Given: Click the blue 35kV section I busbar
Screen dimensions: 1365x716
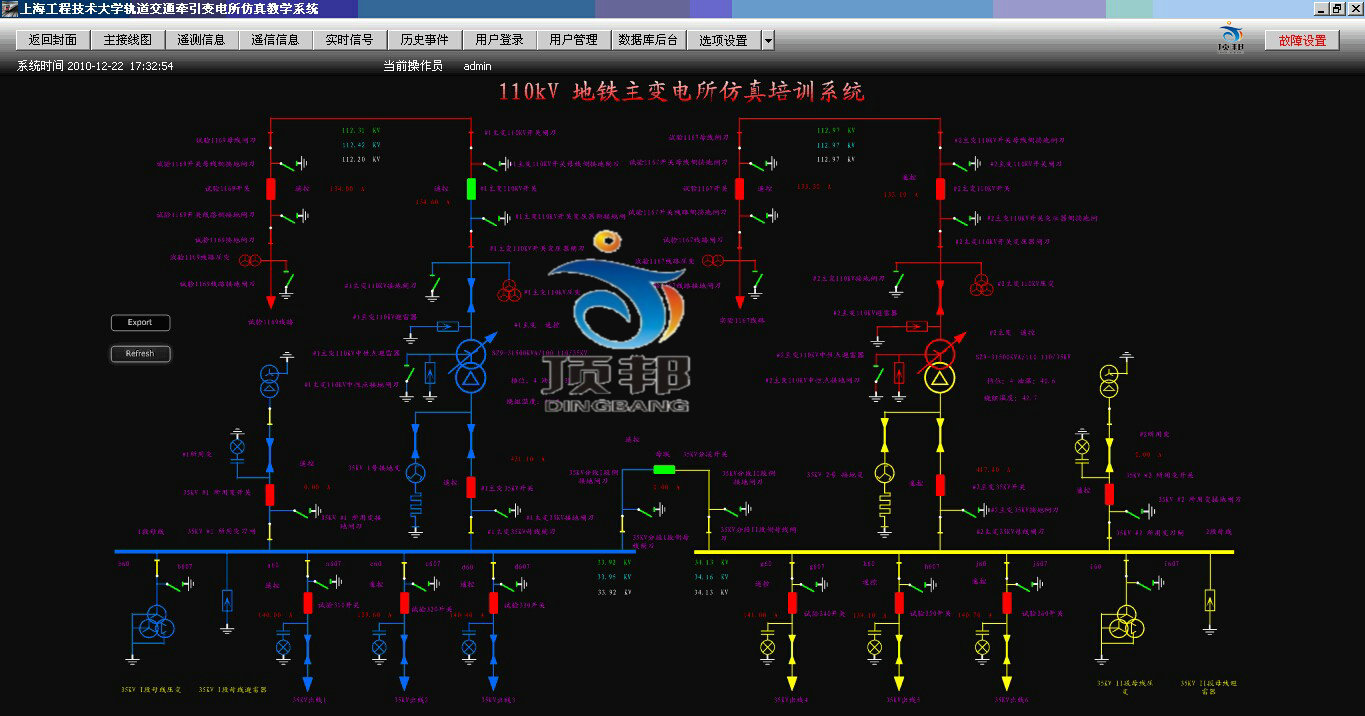Looking at the screenshot, I should click(370, 551).
